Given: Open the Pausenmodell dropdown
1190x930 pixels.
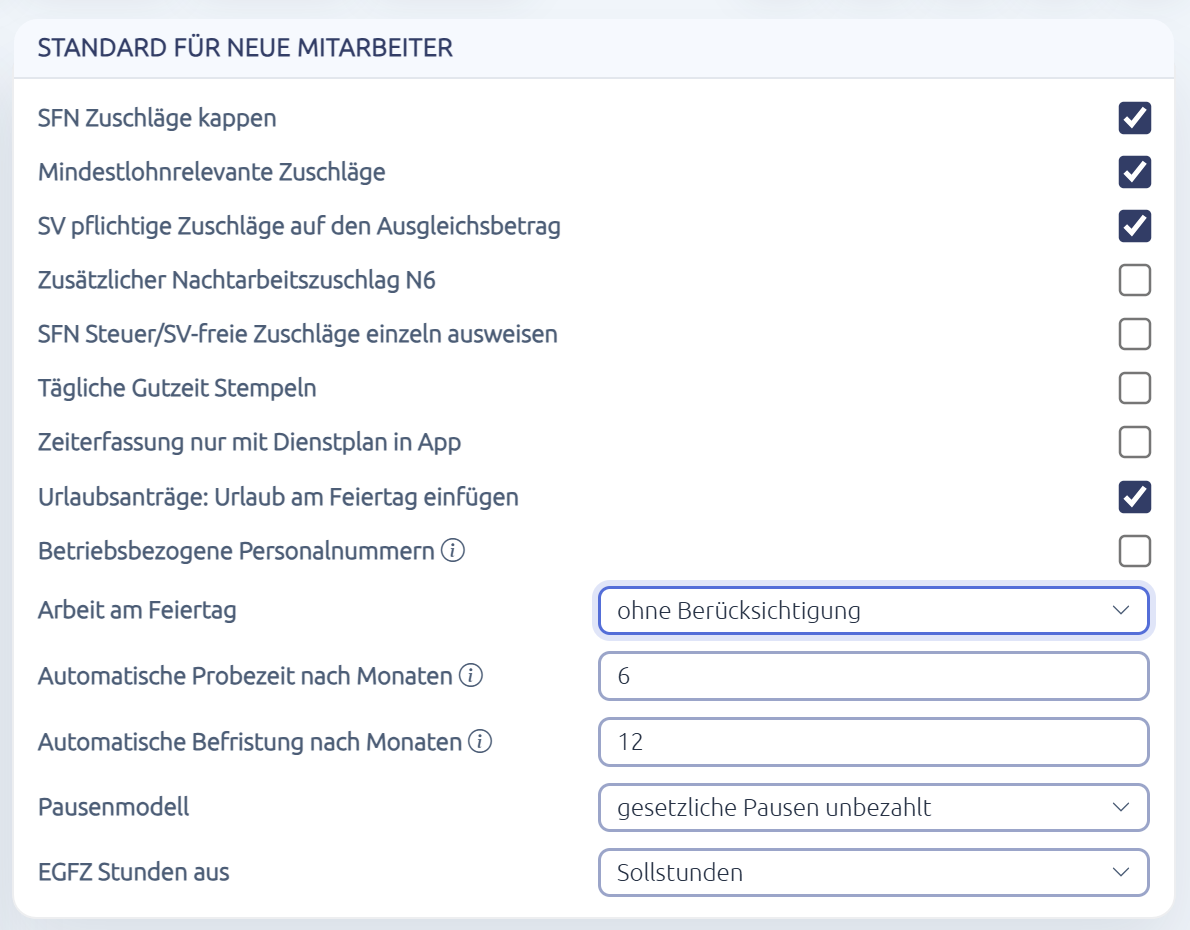Looking at the screenshot, I should point(874,807).
